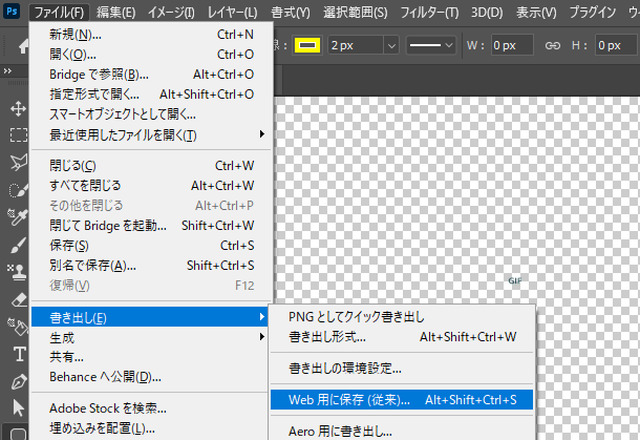This screenshot has height=440, width=640.
Task: Toggle link width and height icon
Action: click(552, 45)
